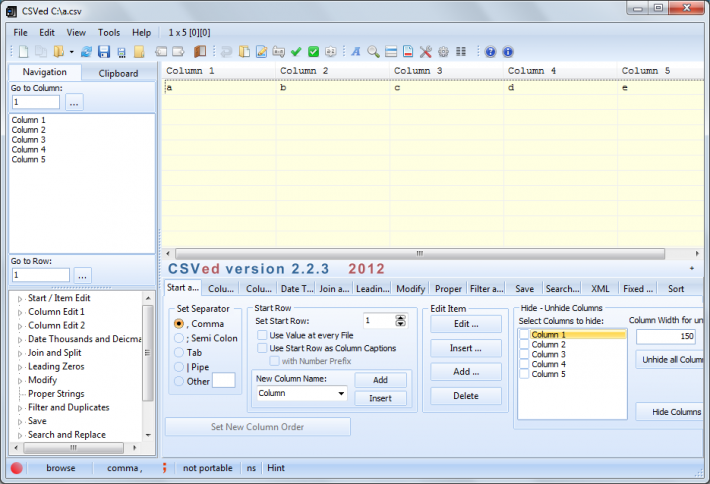
Task: Expand the Column Edit 2 tree node
Action: click(x=19, y=326)
